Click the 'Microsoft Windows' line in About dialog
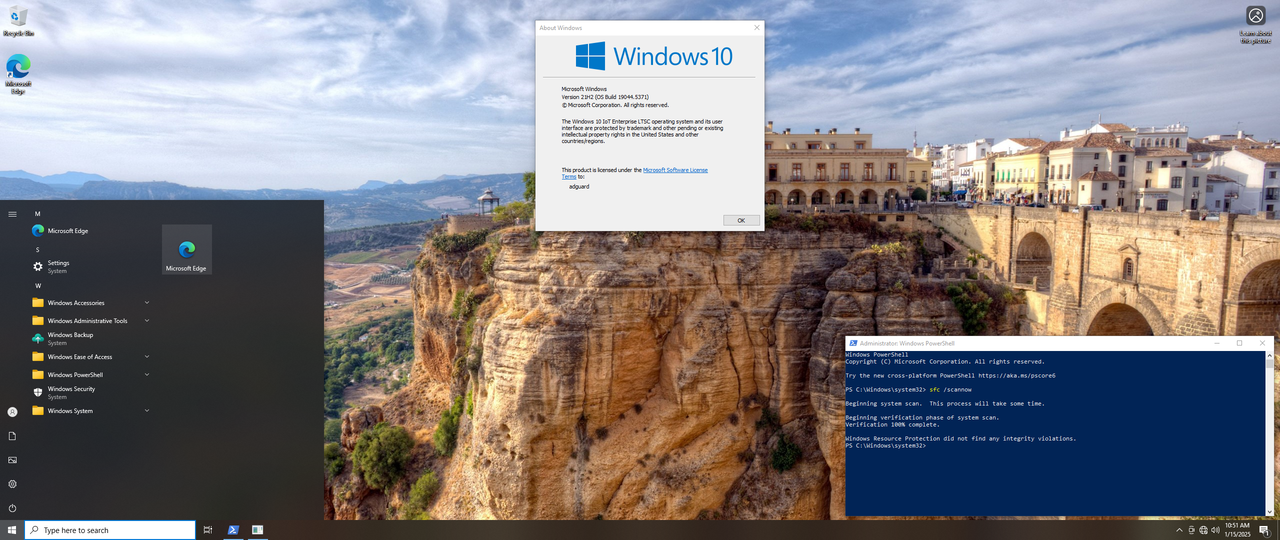 [x=584, y=89]
